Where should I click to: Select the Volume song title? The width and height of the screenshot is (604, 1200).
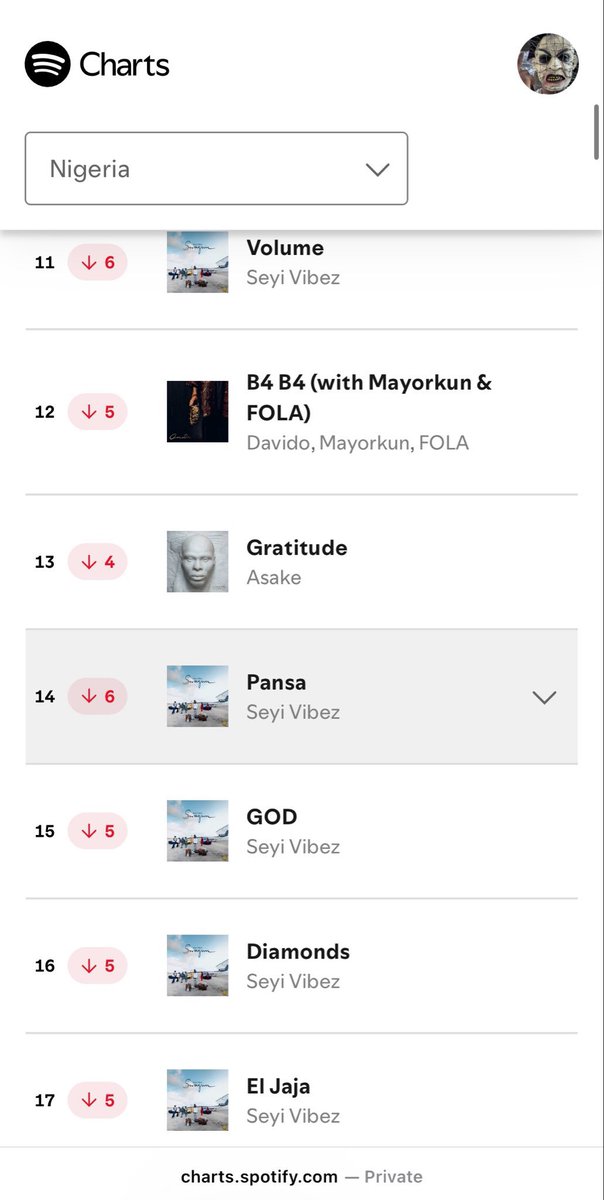285,248
